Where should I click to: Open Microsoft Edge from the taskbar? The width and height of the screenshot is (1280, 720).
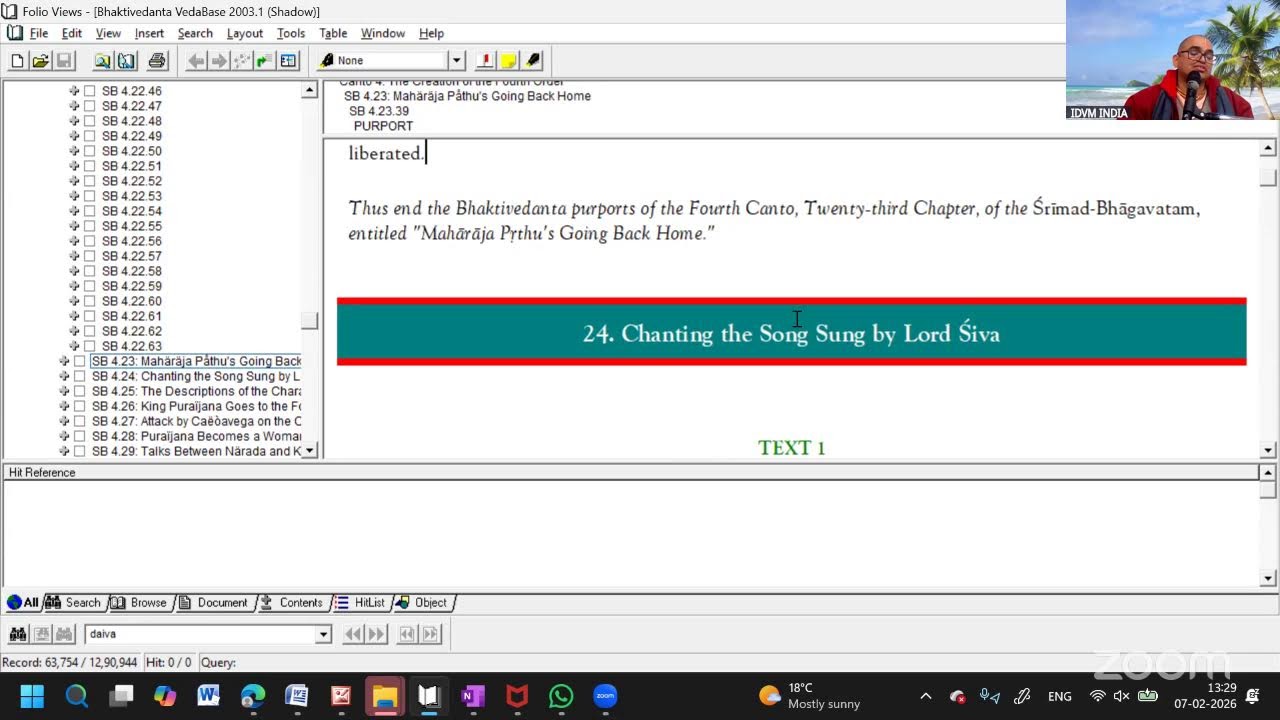[x=253, y=696]
